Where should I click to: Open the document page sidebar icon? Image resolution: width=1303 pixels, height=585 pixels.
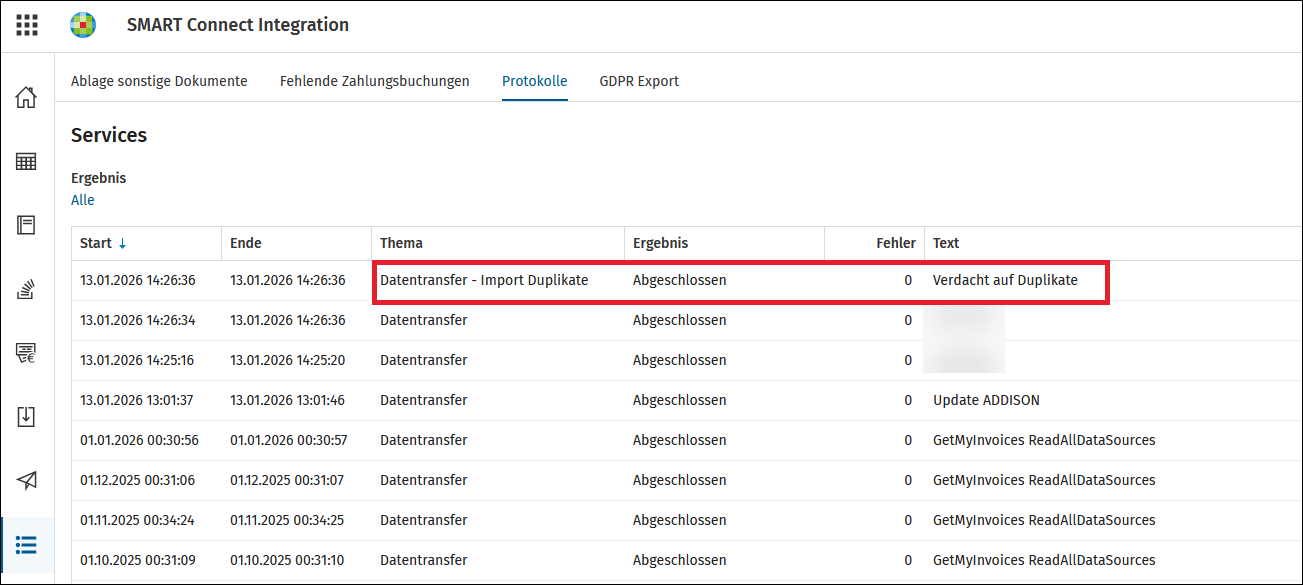pyautogui.click(x=26, y=225)
